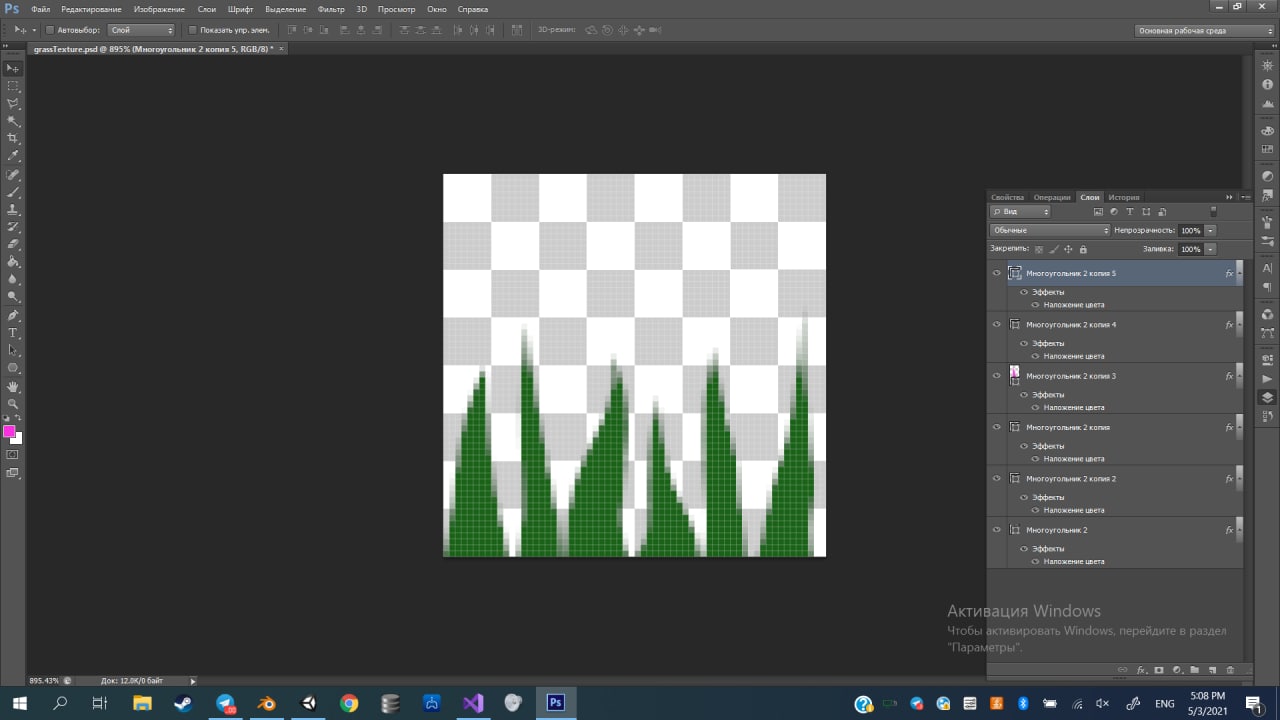Select the History Brush tool

coord(13,227)
